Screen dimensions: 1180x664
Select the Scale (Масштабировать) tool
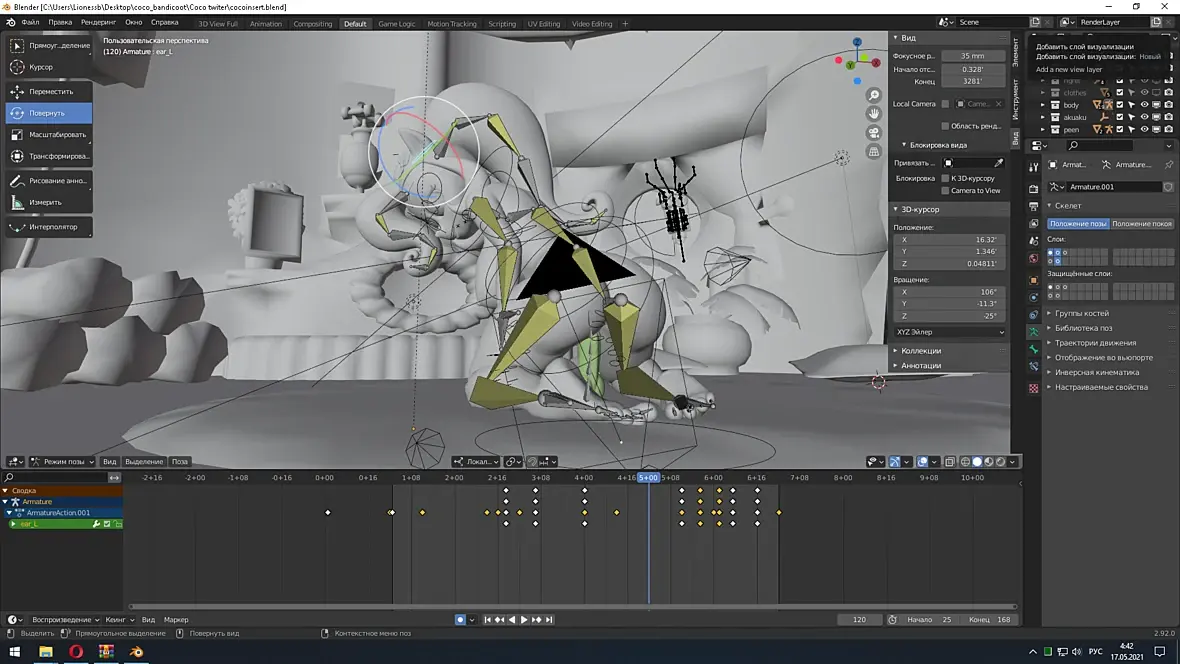pos(48,134)
